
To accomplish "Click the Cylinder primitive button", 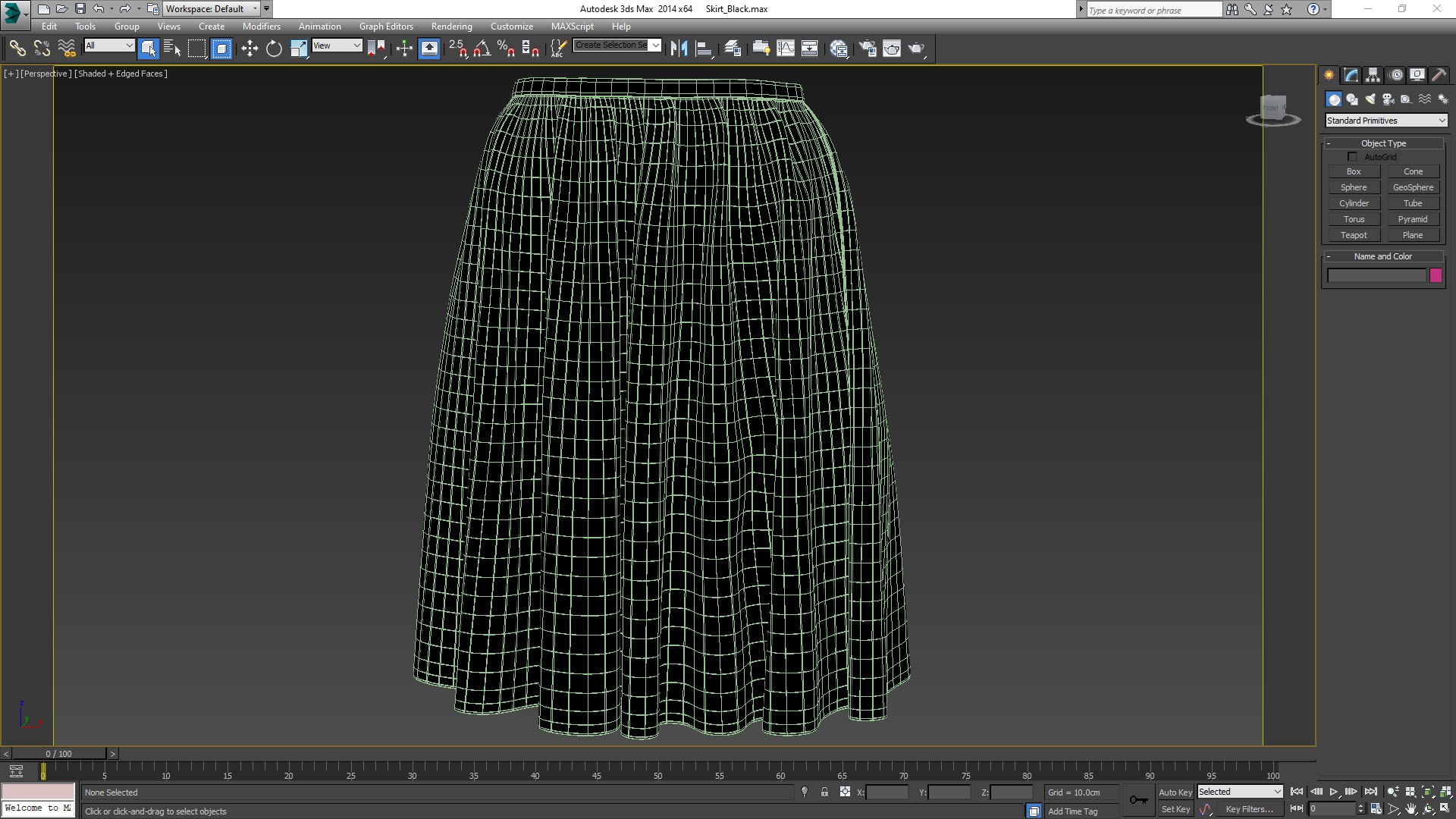I will click(x=1354, y=203).
